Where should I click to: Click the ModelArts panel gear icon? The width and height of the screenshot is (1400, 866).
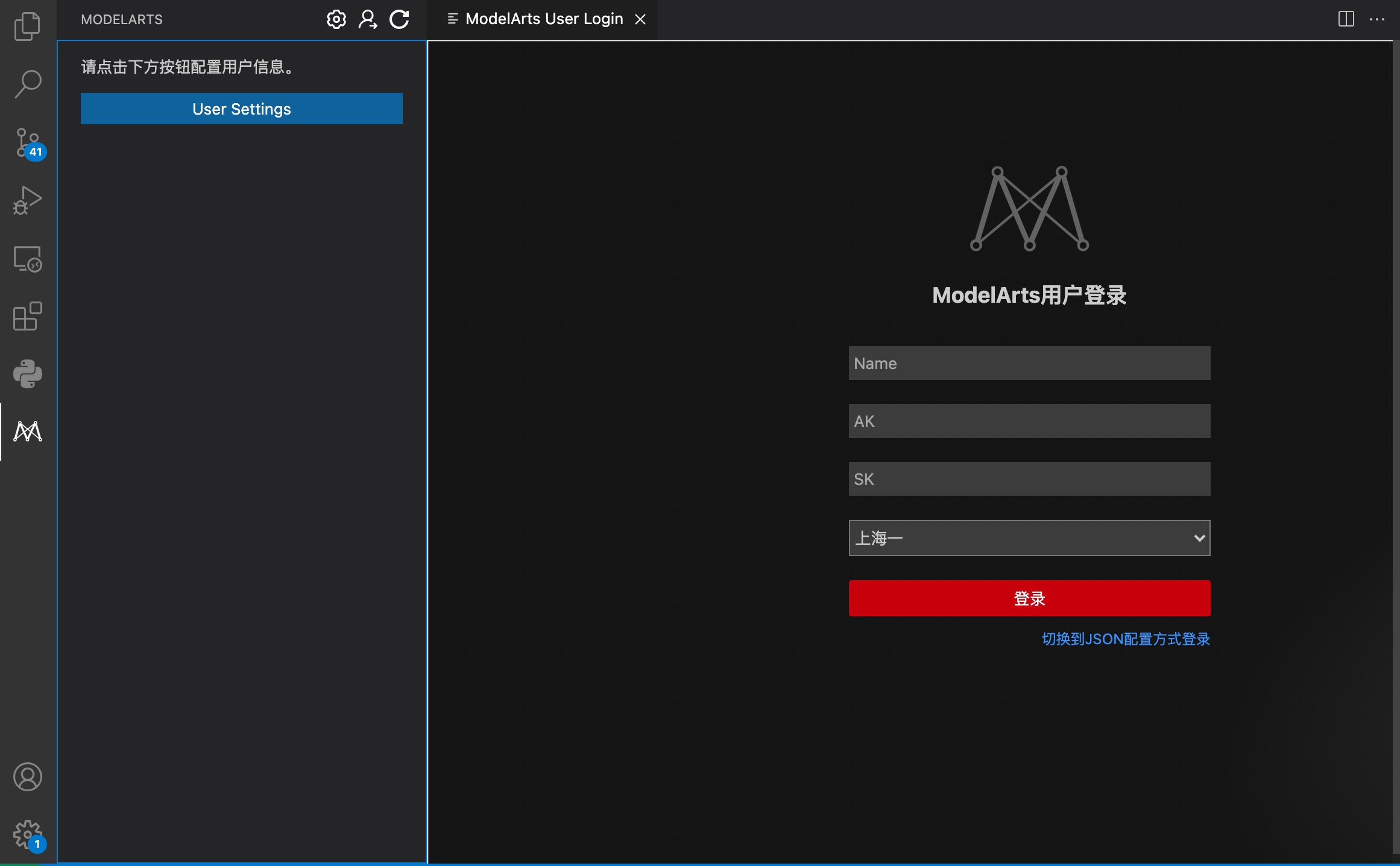[x=336, y=19]
